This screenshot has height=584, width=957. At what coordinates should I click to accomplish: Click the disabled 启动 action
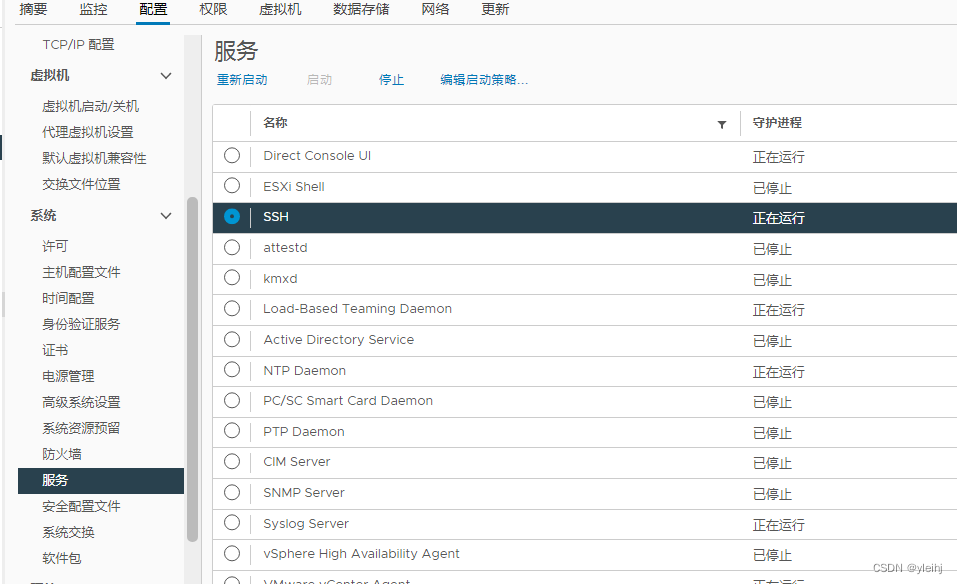tap(319, 80)
